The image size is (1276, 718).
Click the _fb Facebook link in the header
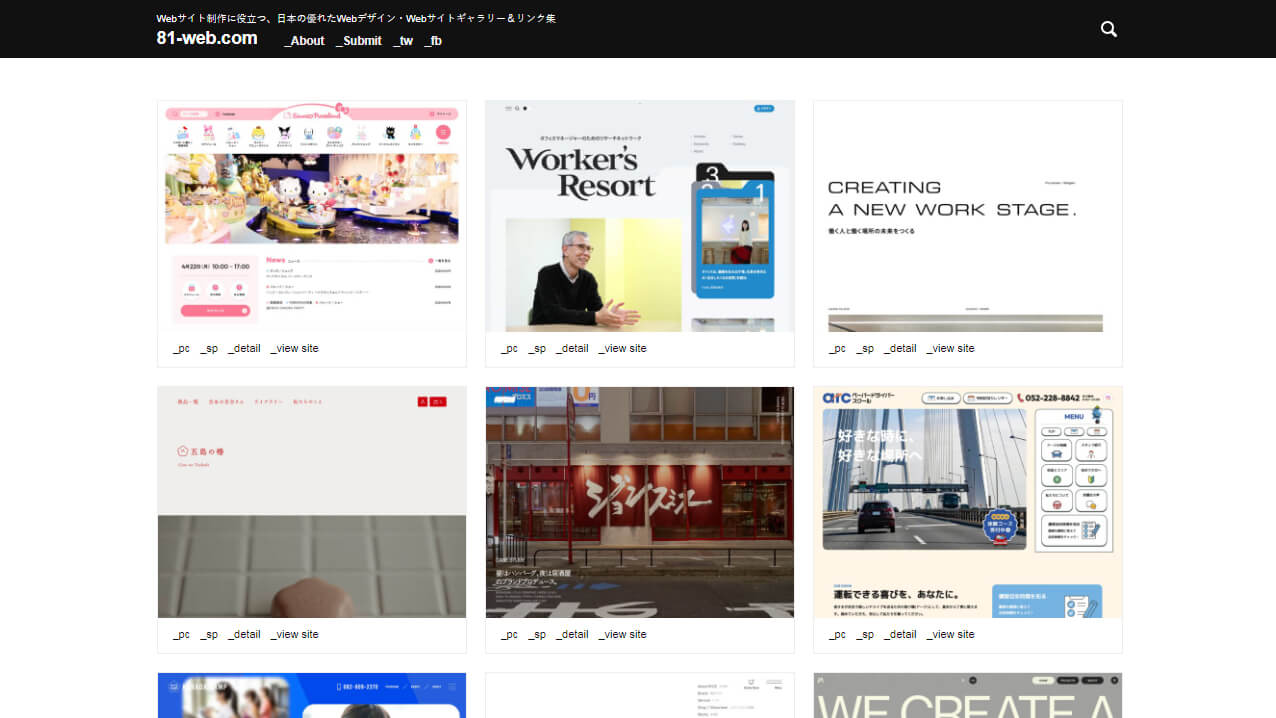(433, 41)
